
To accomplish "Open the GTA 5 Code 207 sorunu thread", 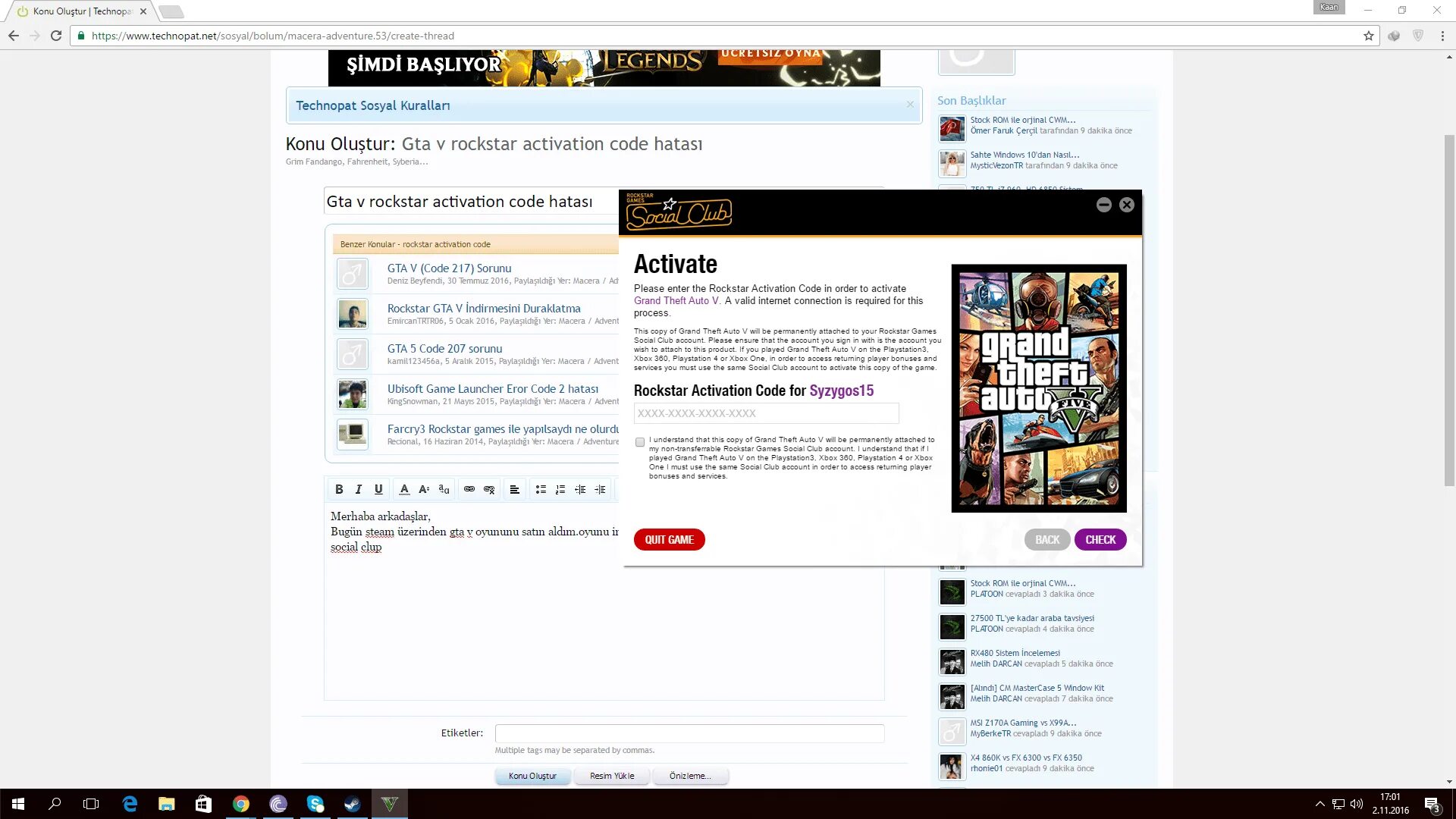I will (x=444, y=349).
